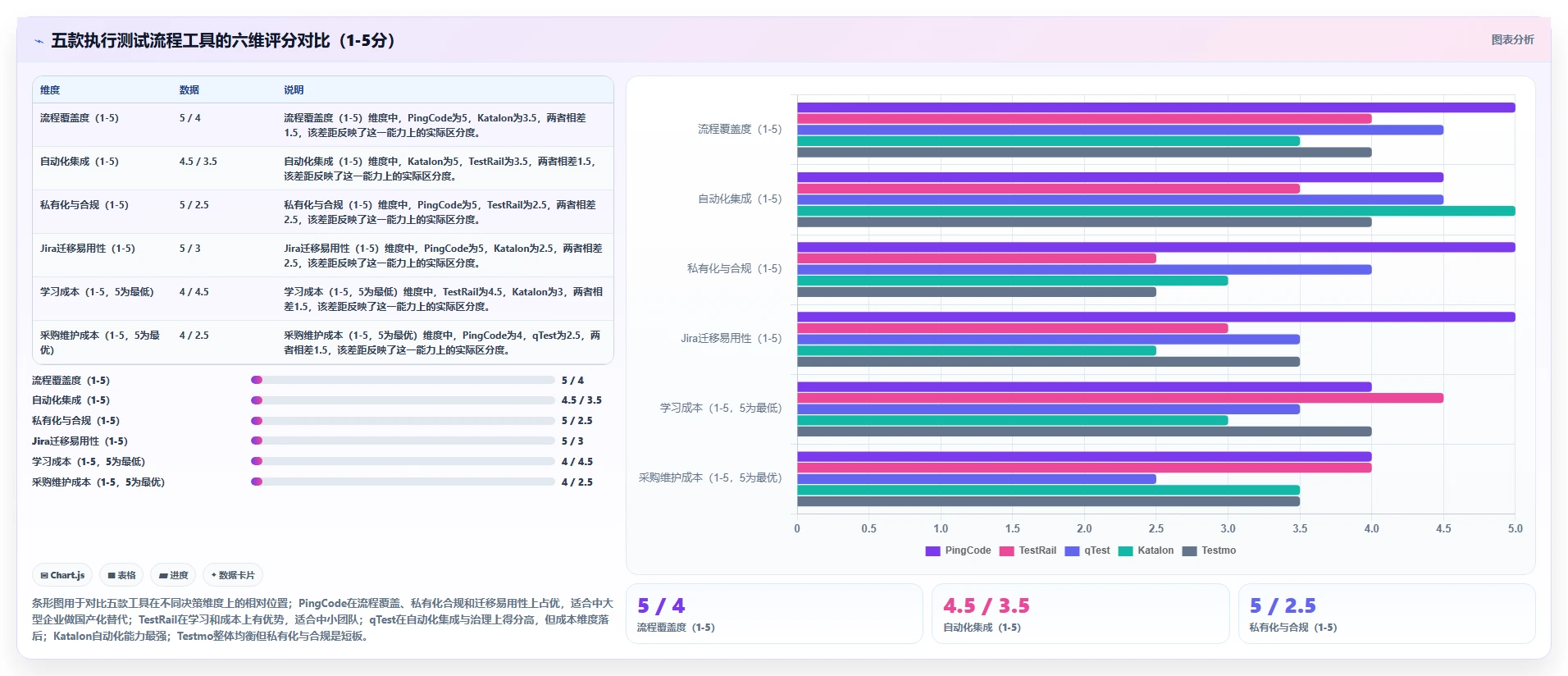Click the 学习成本 progress bar
Screen dimensions: 1568x676
point(403,461)
